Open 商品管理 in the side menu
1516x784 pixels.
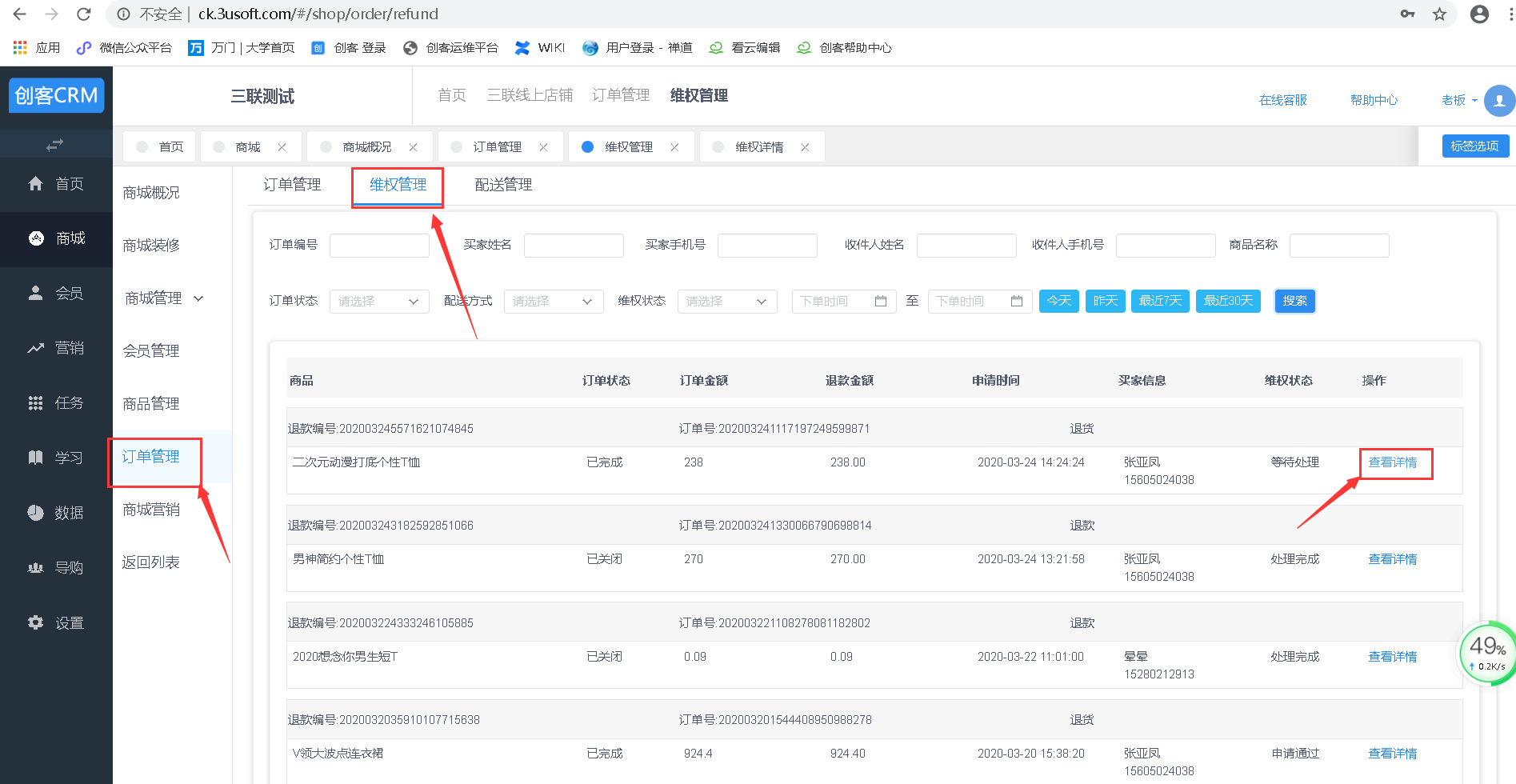(151, 404)
